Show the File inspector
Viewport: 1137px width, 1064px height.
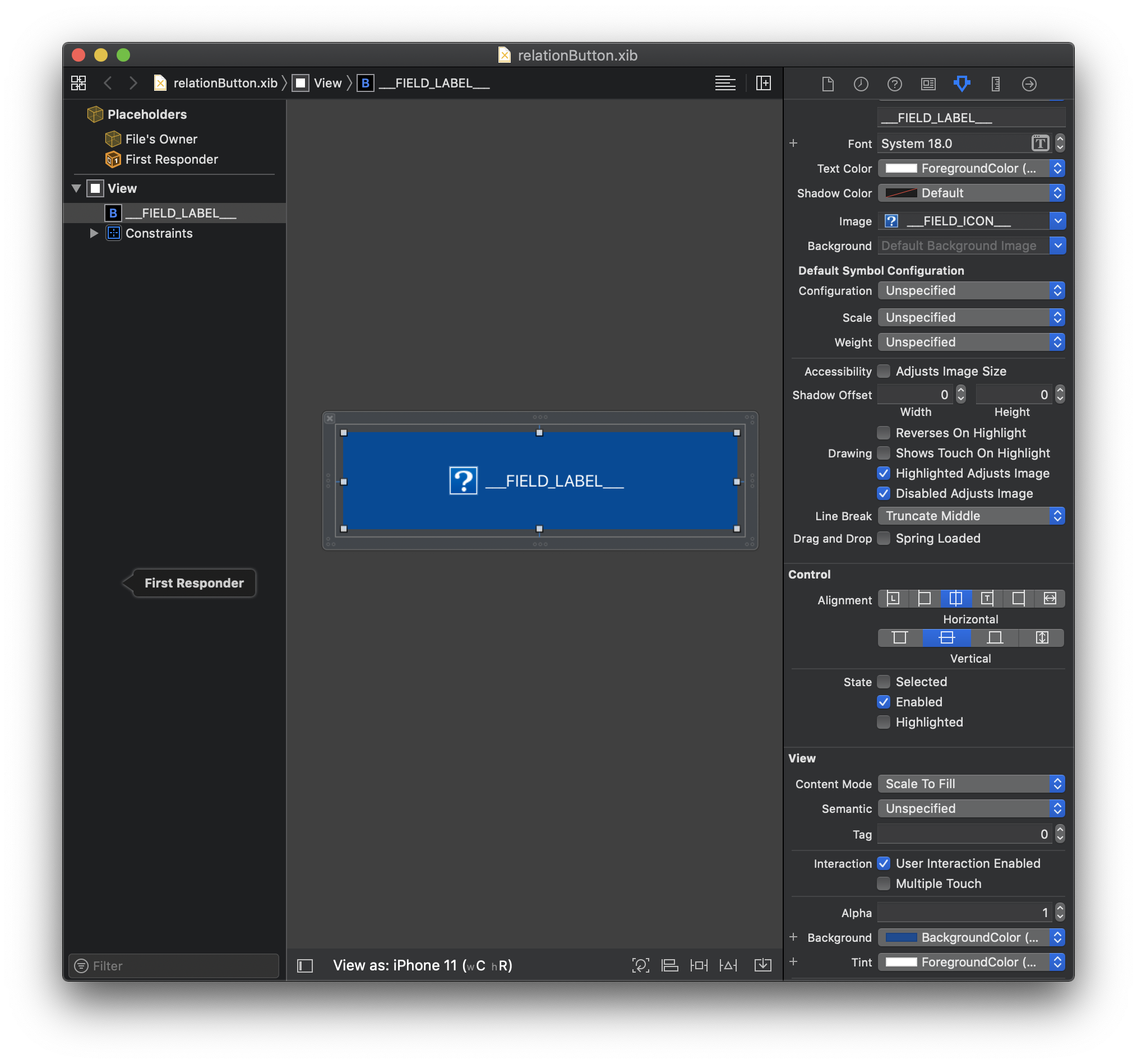tap(828, 84)
